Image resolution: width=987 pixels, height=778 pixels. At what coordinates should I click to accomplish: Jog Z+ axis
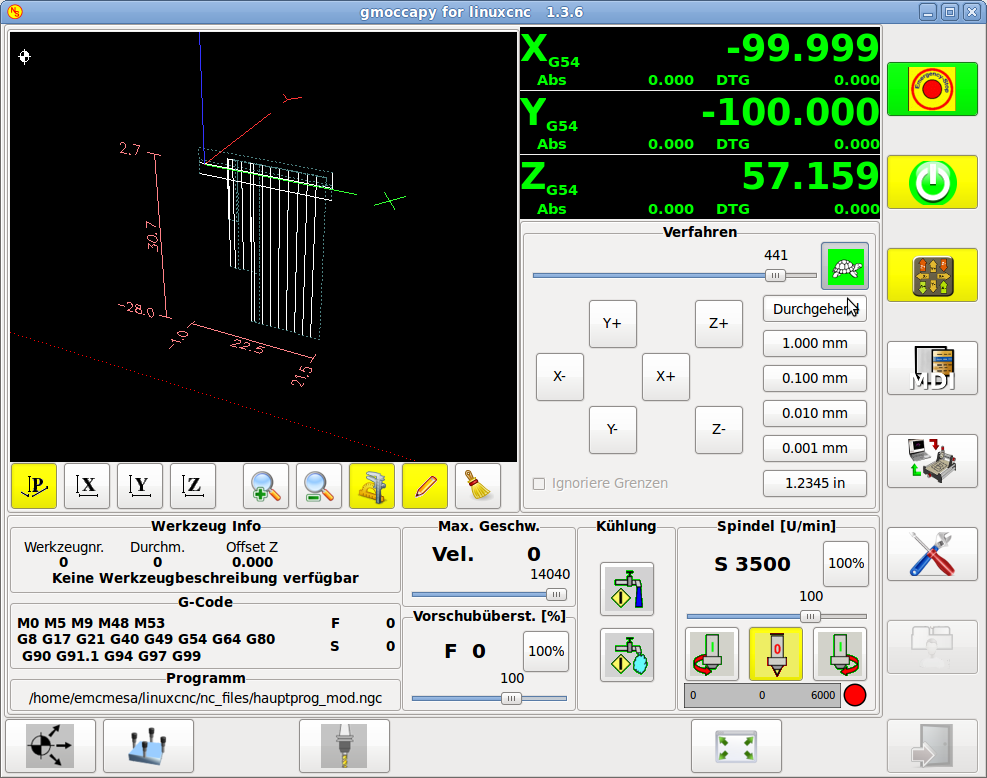719,324
